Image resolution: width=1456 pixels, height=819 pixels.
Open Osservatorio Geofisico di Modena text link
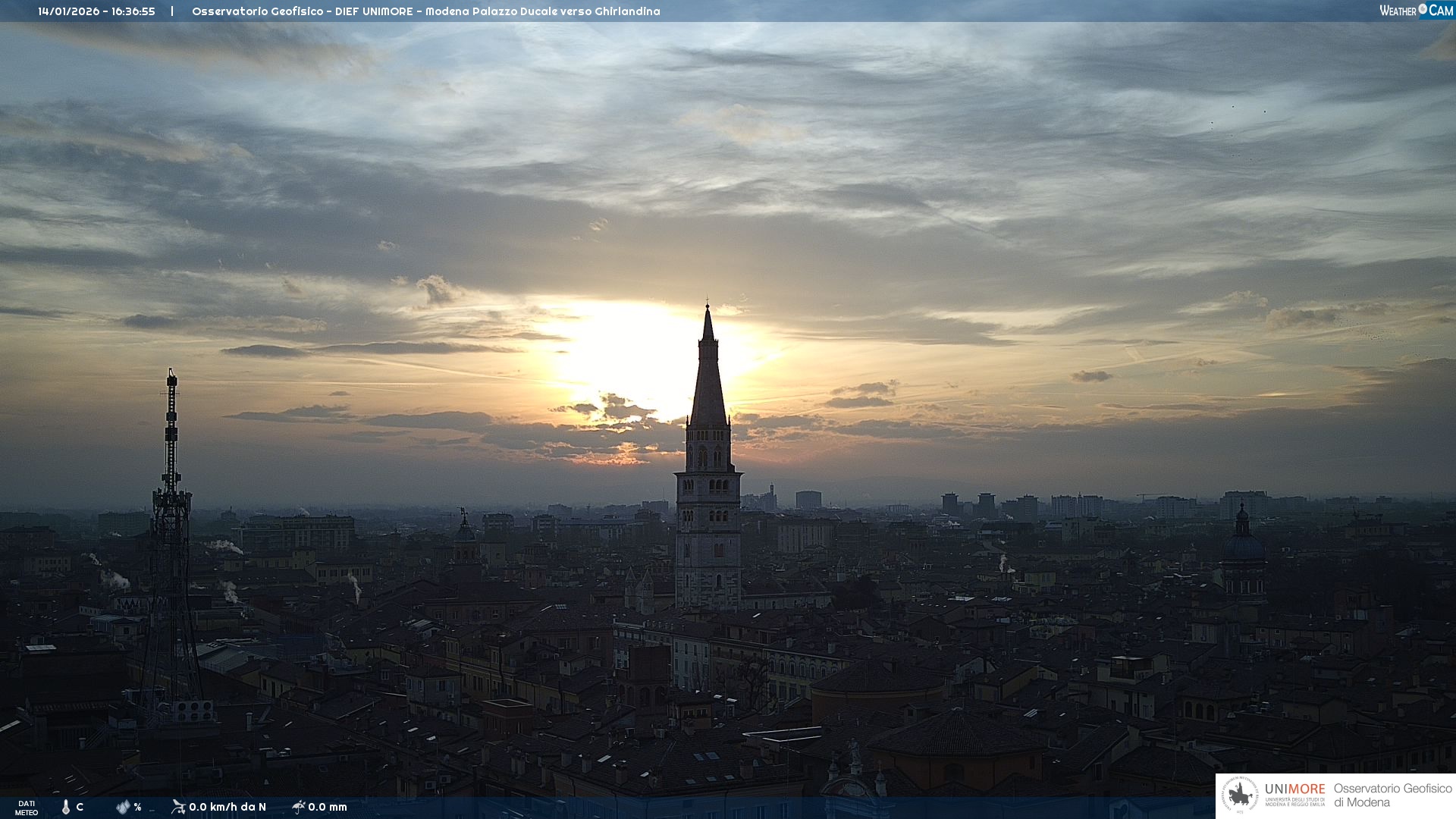pyautogui.click(x=1392, y=795)
